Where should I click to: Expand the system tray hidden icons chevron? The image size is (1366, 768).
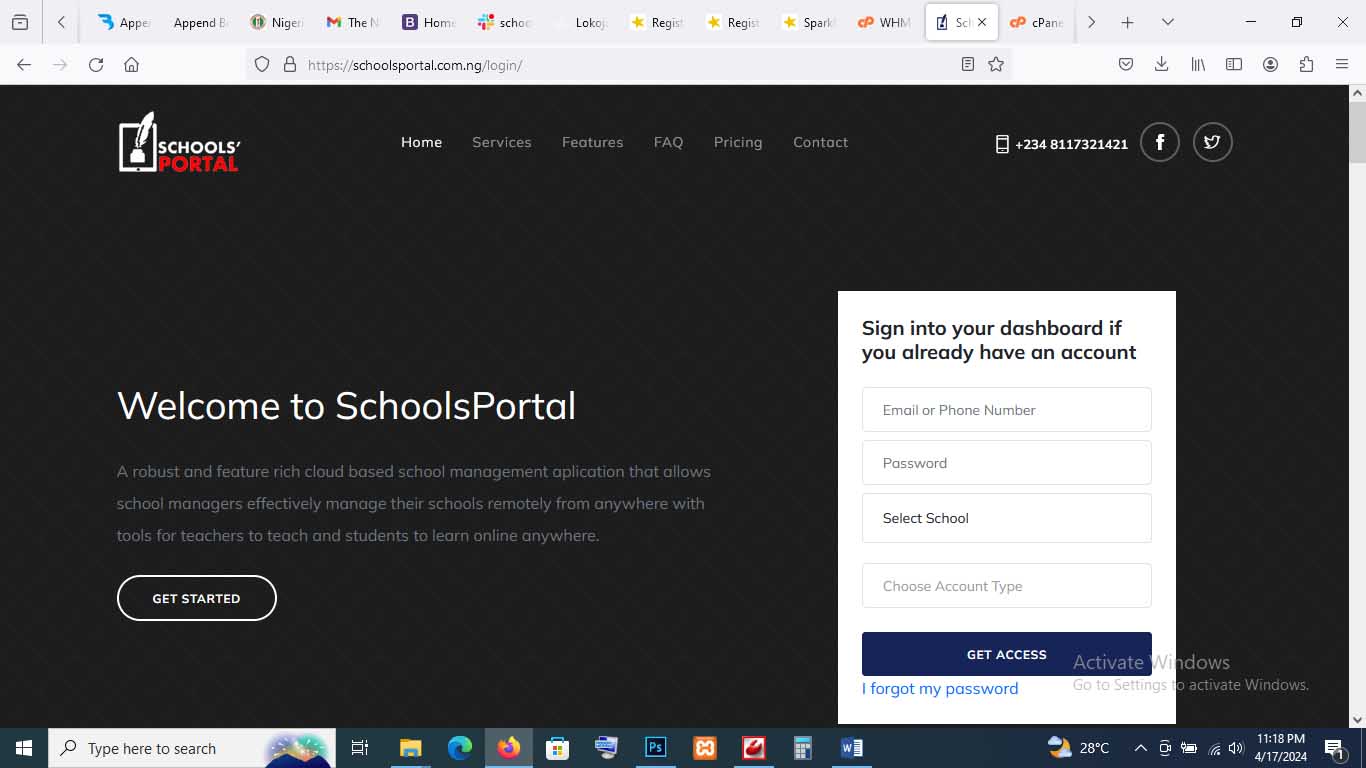point(1140,748)
